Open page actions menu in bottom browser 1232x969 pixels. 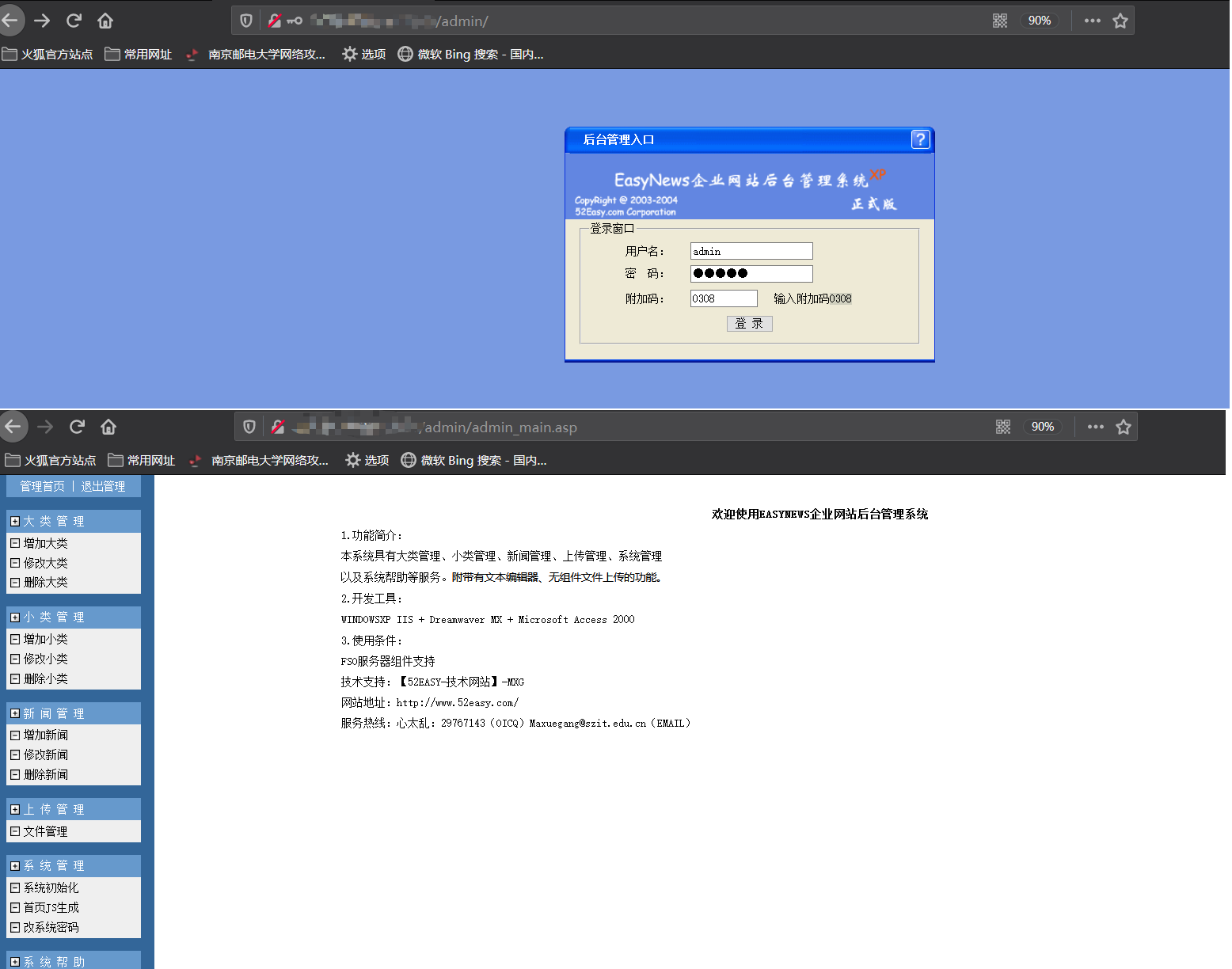1096,427
